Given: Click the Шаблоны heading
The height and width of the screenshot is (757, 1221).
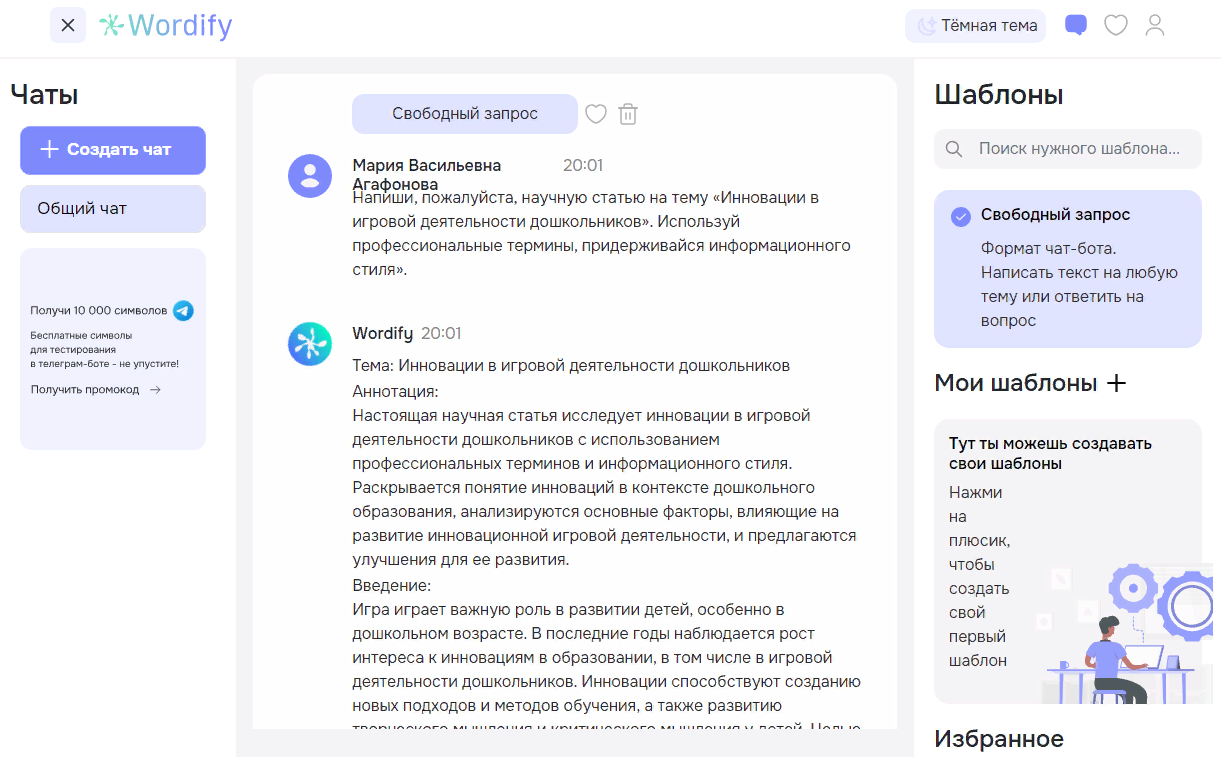Looking at the screenshot, I should (x=999, y=95).
